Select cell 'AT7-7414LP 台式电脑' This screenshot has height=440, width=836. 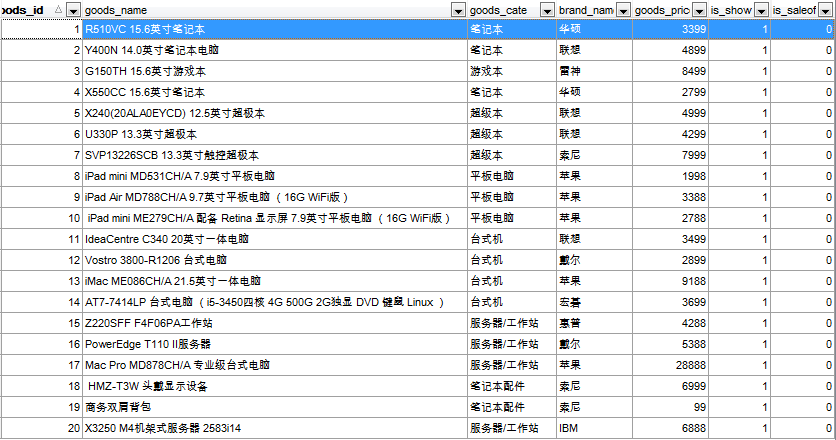click(275, 302)
